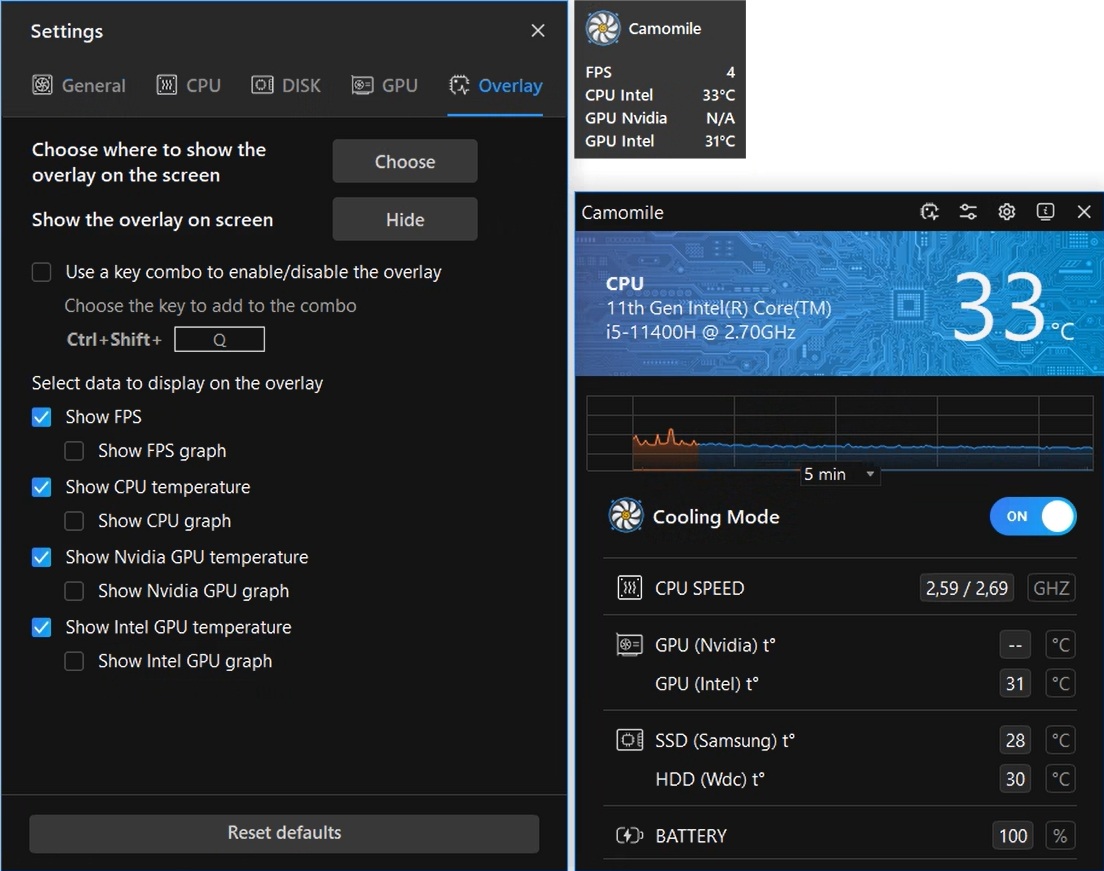The height and width of the screenshot is (871, 1104).
Task: Open settings via the gear icon
Action: point(1007,212)
